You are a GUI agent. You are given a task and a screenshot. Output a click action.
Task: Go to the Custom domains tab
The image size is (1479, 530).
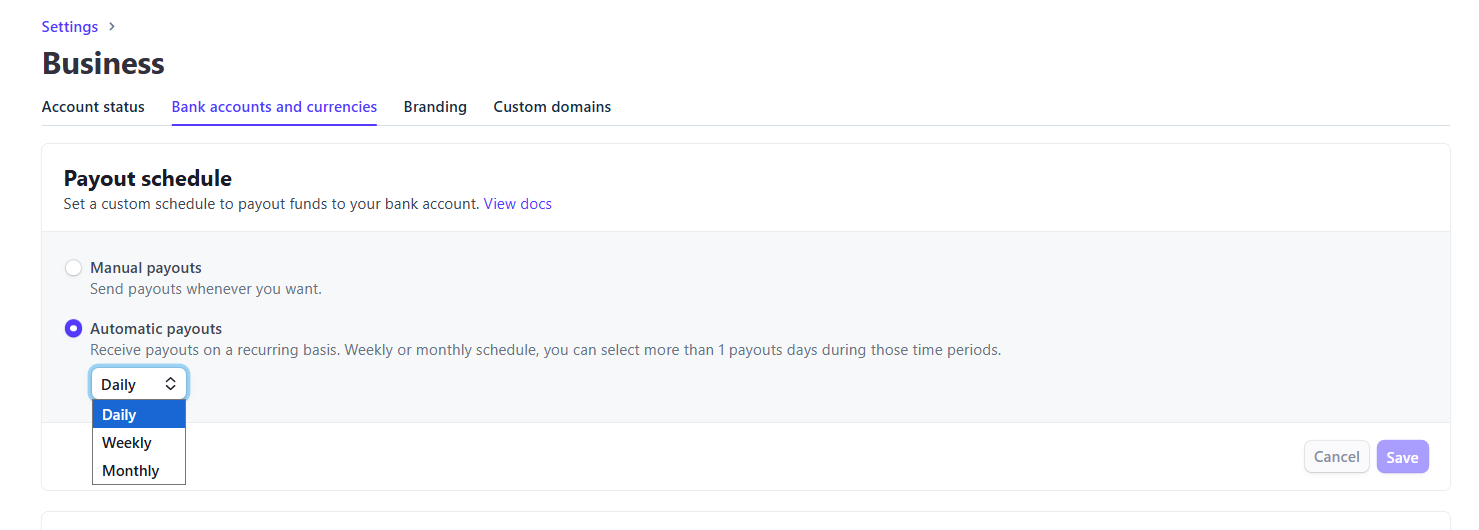tap(552, 107)
